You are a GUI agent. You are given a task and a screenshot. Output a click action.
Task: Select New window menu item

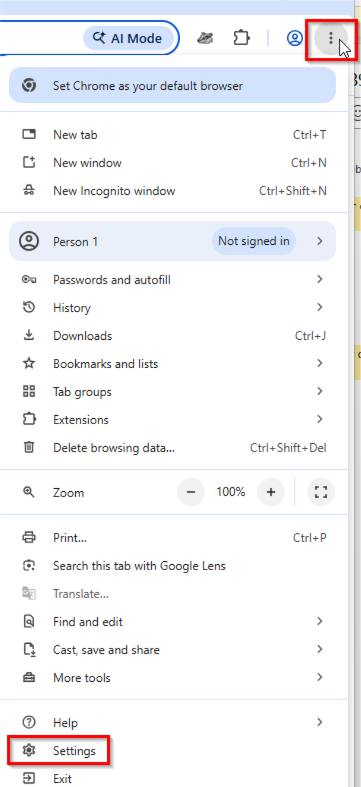click(174, 163)
